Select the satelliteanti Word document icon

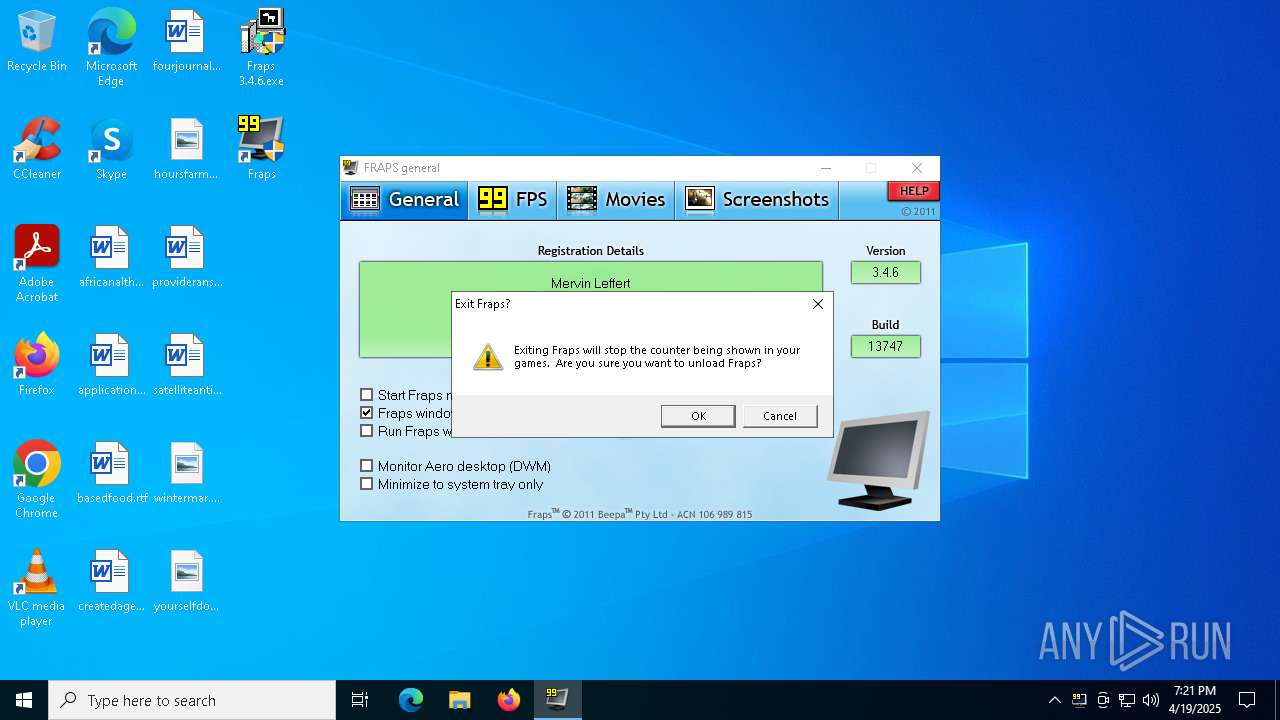pyautogui.click(x=186, y=366)
